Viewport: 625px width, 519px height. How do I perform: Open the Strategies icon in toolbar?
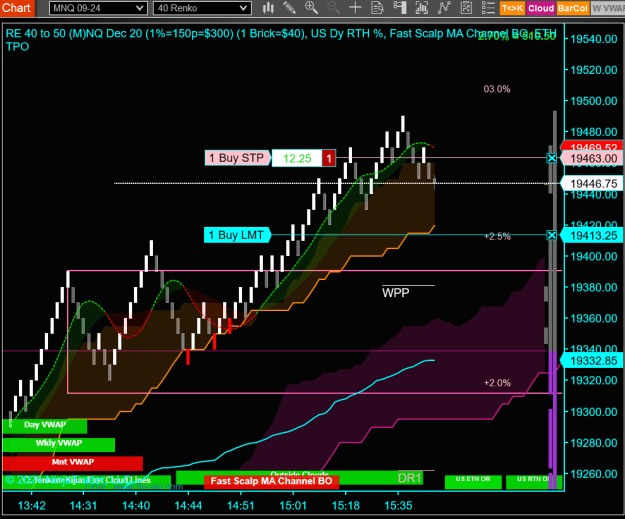[466, 8]
